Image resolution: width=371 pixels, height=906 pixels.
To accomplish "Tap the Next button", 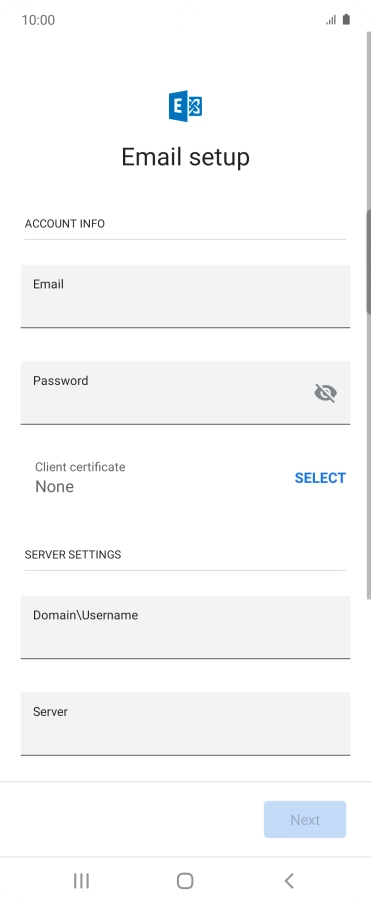I will (x=305, y=819).
